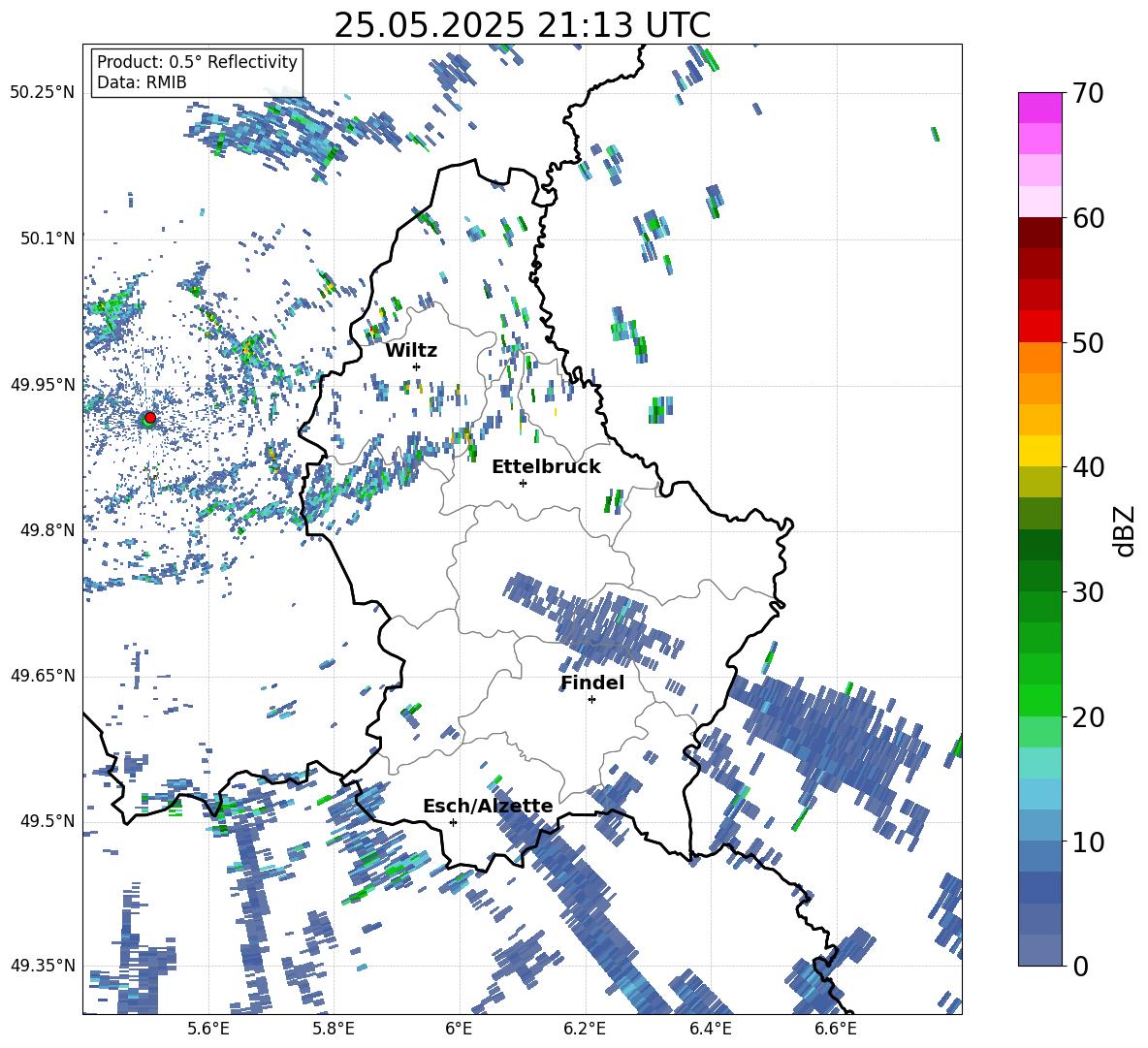Image resolution: width=1148 pixels, height=1048 pixels.
Task: Click the colorbar tick label 40
Action: click(1088, 467)
